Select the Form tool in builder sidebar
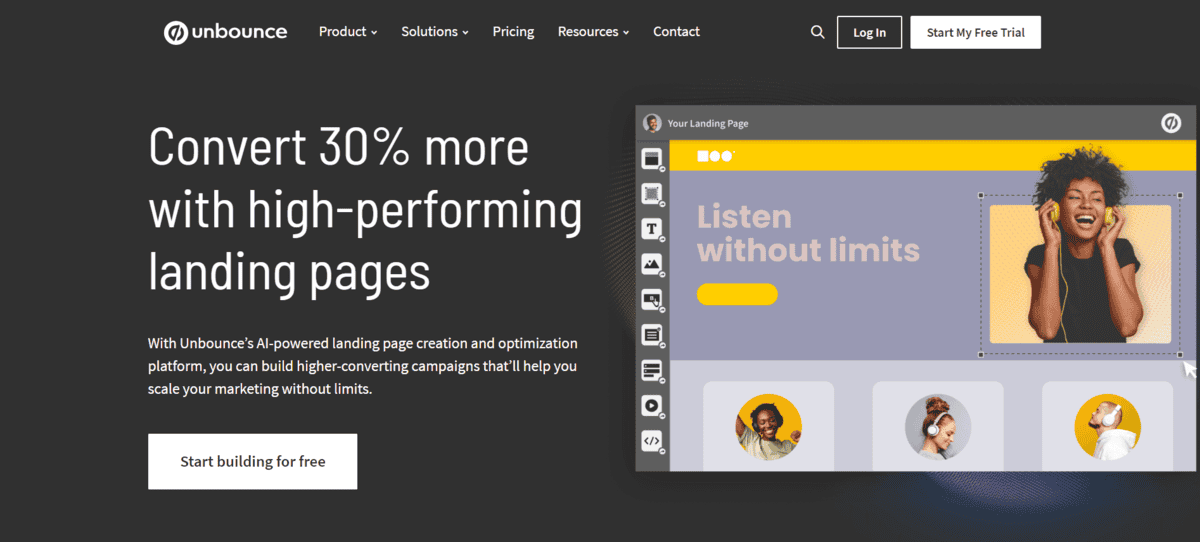Viewport: 1200px width, 542px height. pyautogui.click(x=652, y=335)
